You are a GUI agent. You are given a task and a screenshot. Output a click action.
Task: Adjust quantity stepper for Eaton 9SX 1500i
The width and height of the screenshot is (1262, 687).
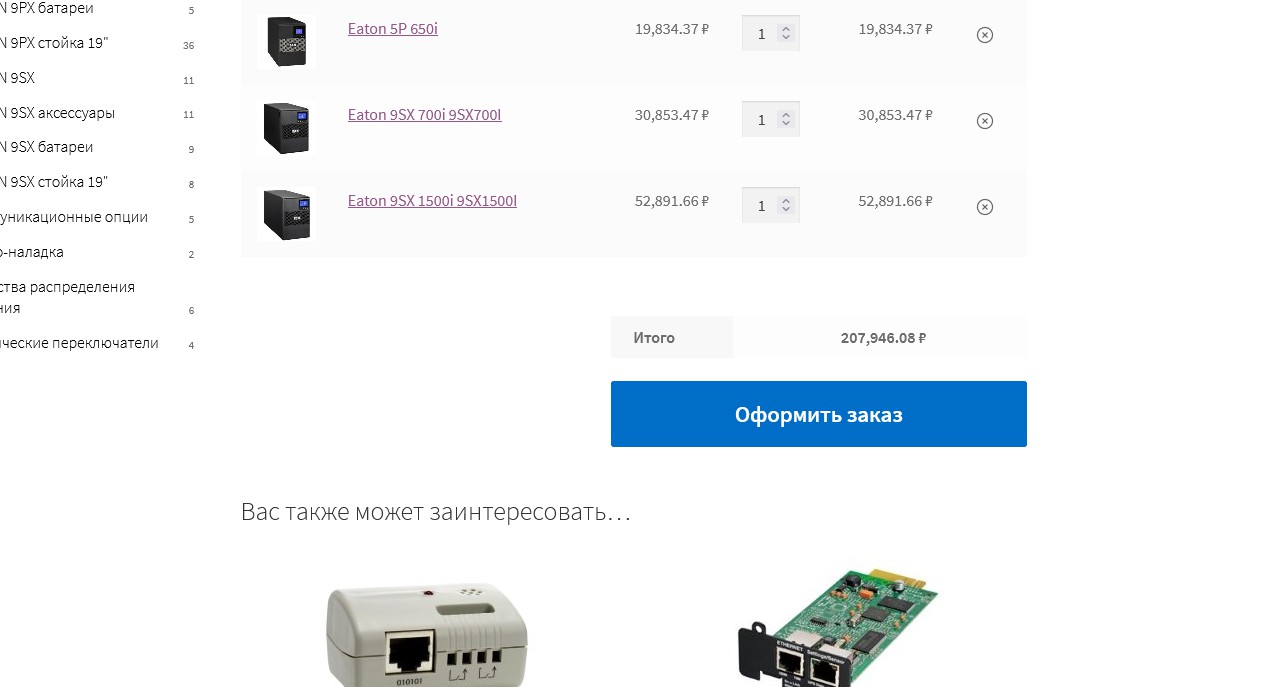point(786,205)
